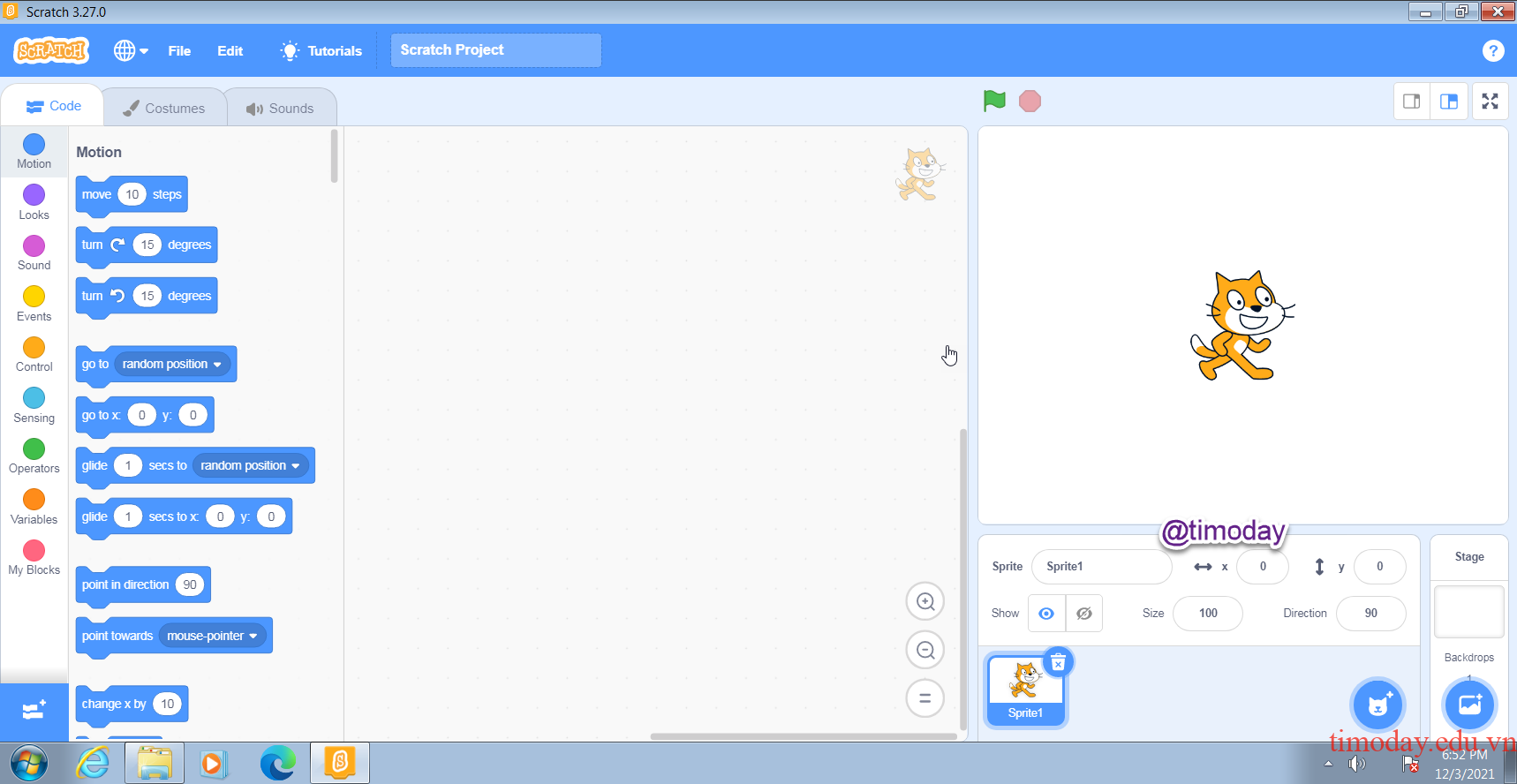
Task: Zoom in the code workspace
Action: click(x=925, y=601)
